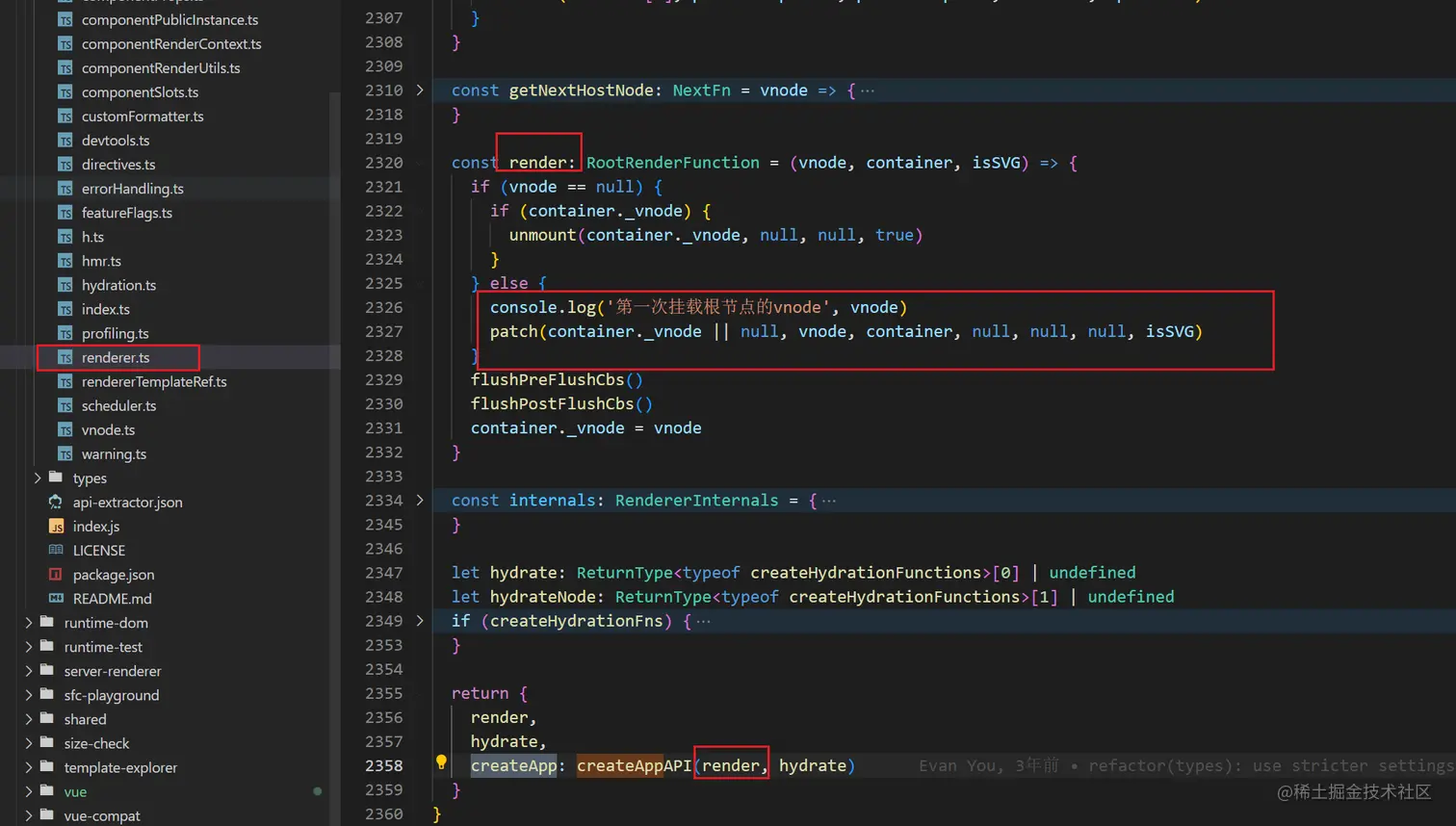This screenshot has height=826, width=1456.
Task: Click TypeScript icon beside scheduler.ts
Action: [65, 405]
